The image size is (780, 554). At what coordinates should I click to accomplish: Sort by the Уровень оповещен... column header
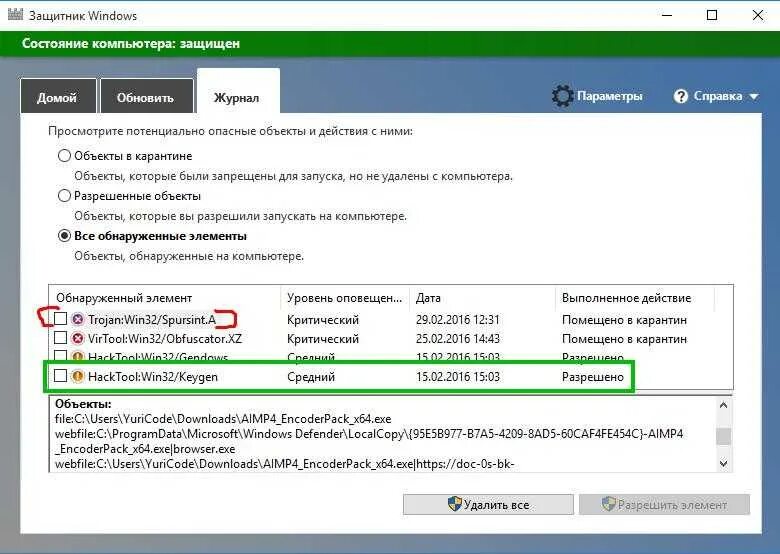click(345, 298)
